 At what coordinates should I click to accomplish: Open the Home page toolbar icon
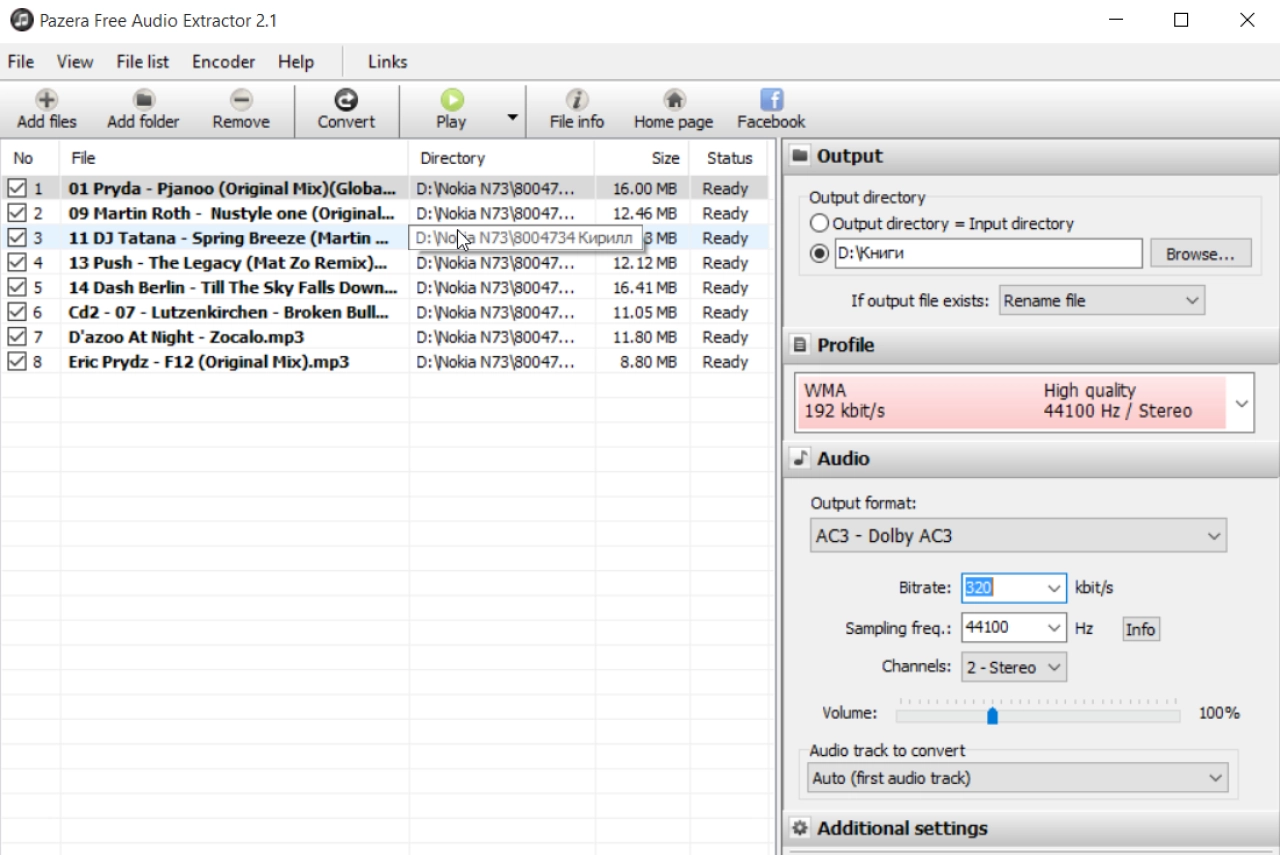point(674,99)
